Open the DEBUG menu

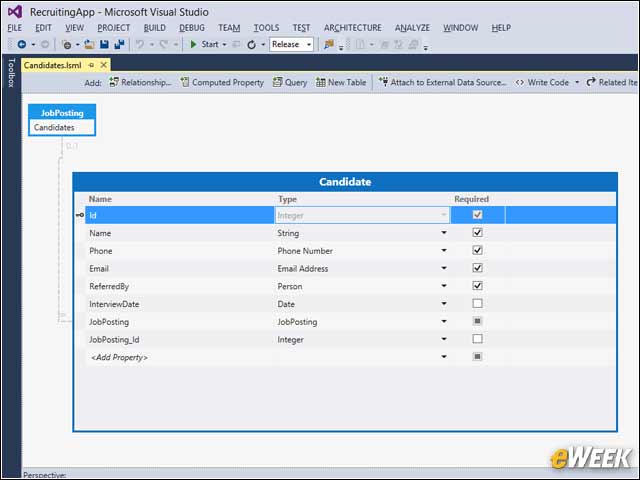192,28
